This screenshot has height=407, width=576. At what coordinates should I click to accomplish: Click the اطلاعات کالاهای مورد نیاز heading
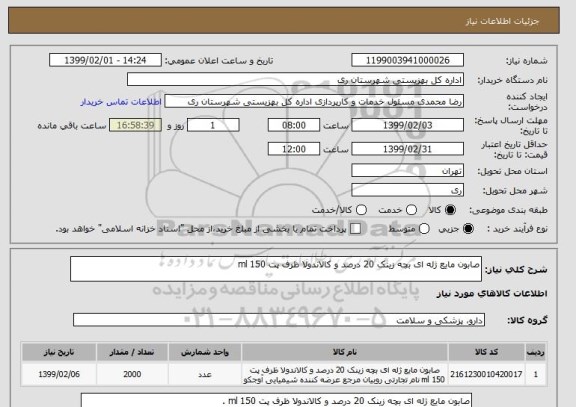pyautogui.click(x=492, y=293)
